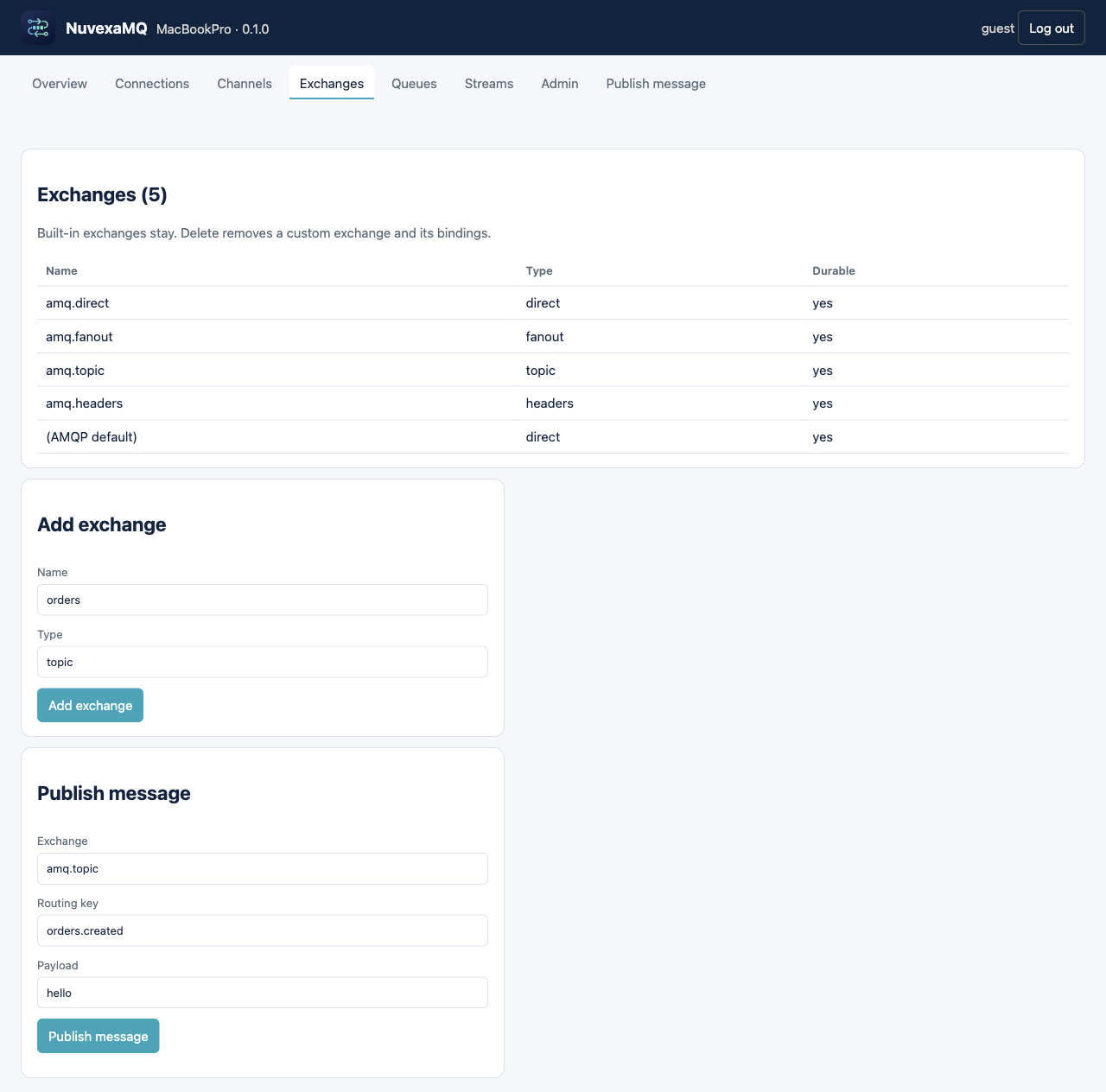1106x1092 pixels.
Task: Submit the Add exchange button
Action: (x=90, y=705)
